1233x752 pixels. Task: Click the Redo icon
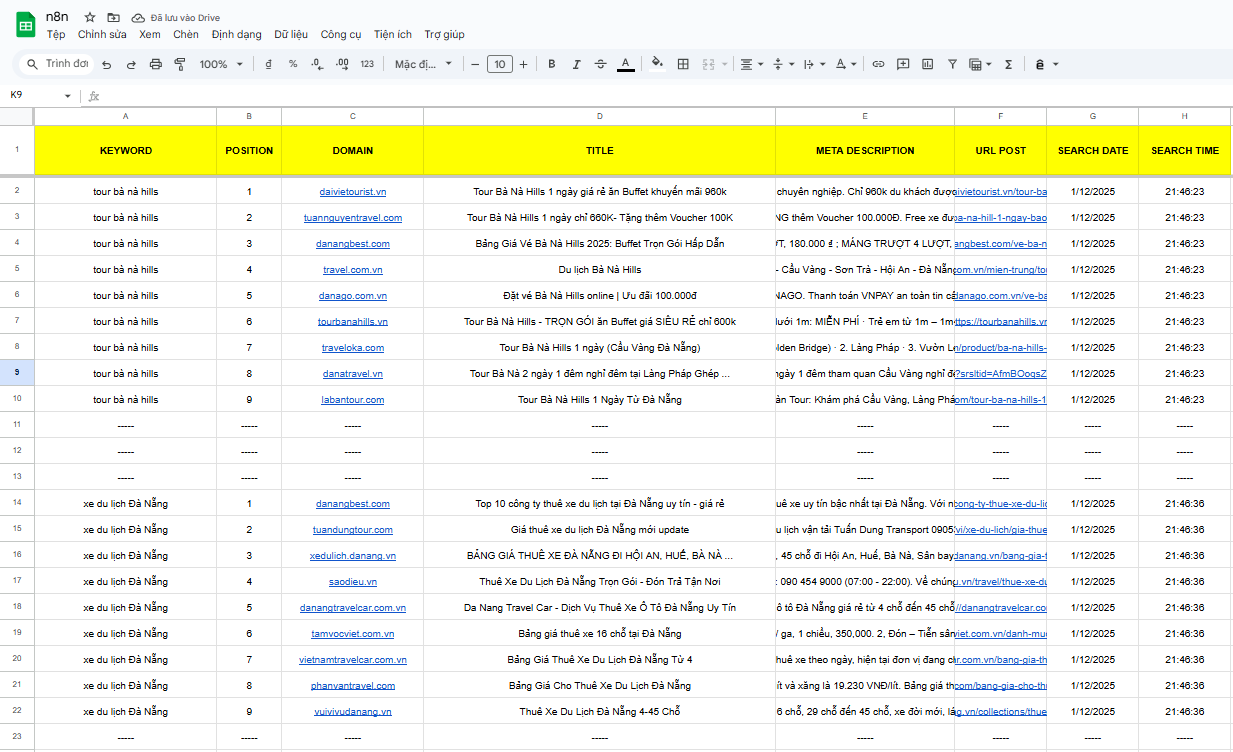pos(131,64)
